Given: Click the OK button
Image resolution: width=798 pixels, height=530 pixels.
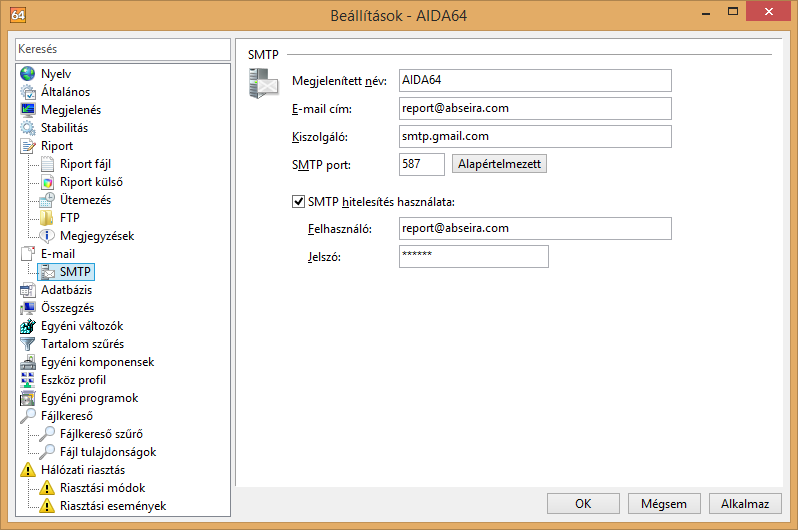Looking at the screenshot, I should coord(583,504).
